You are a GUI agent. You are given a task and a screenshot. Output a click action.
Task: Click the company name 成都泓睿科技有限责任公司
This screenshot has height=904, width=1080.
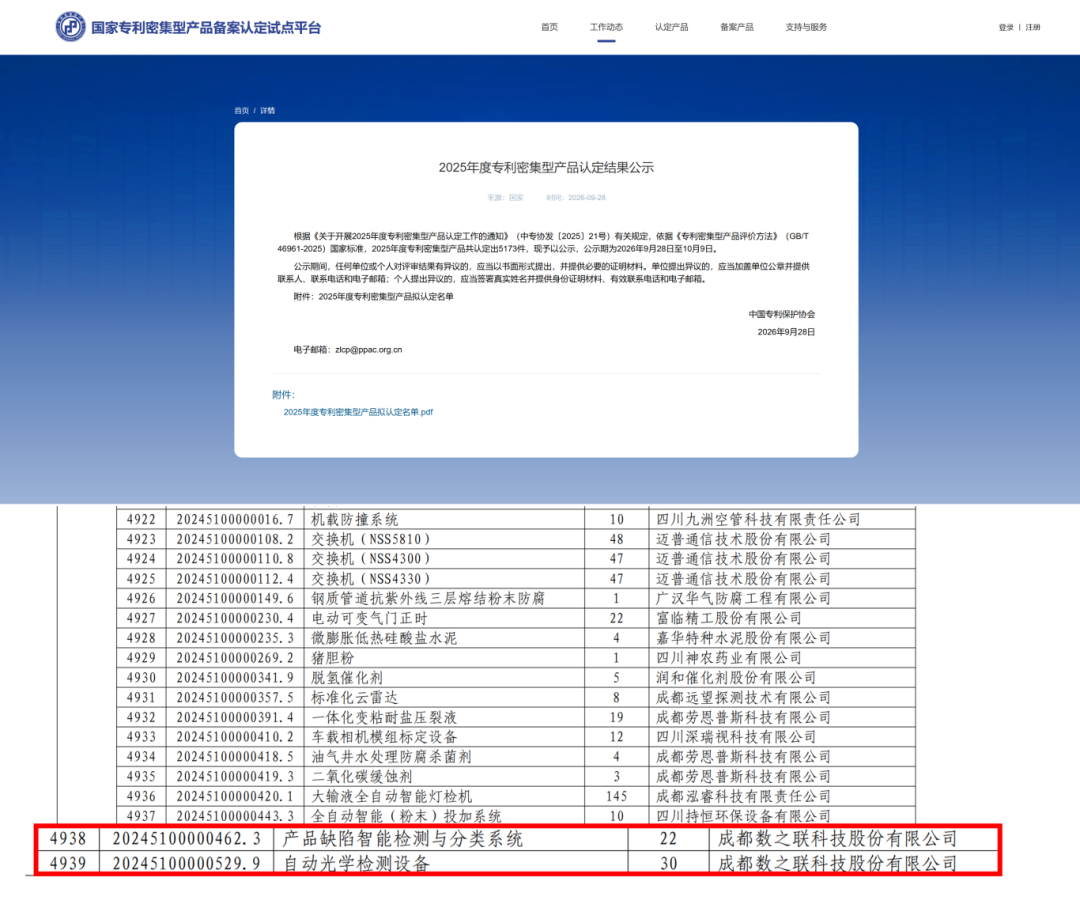point(743,797)
